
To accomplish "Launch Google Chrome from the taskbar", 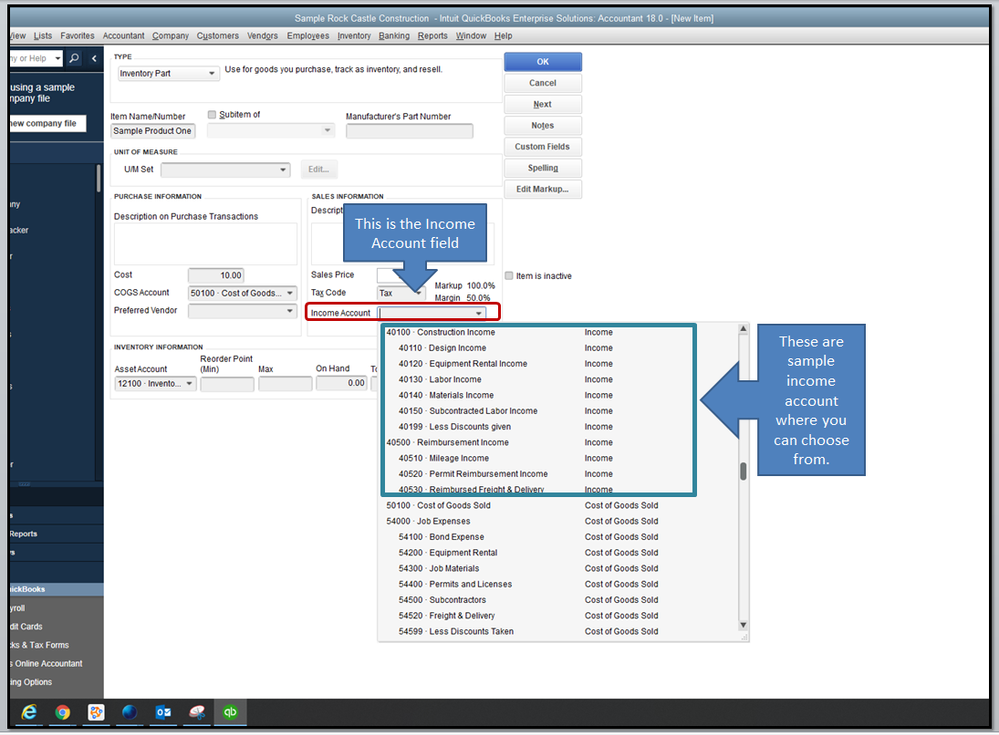I will pyautogui.click(x=62, y=712).
